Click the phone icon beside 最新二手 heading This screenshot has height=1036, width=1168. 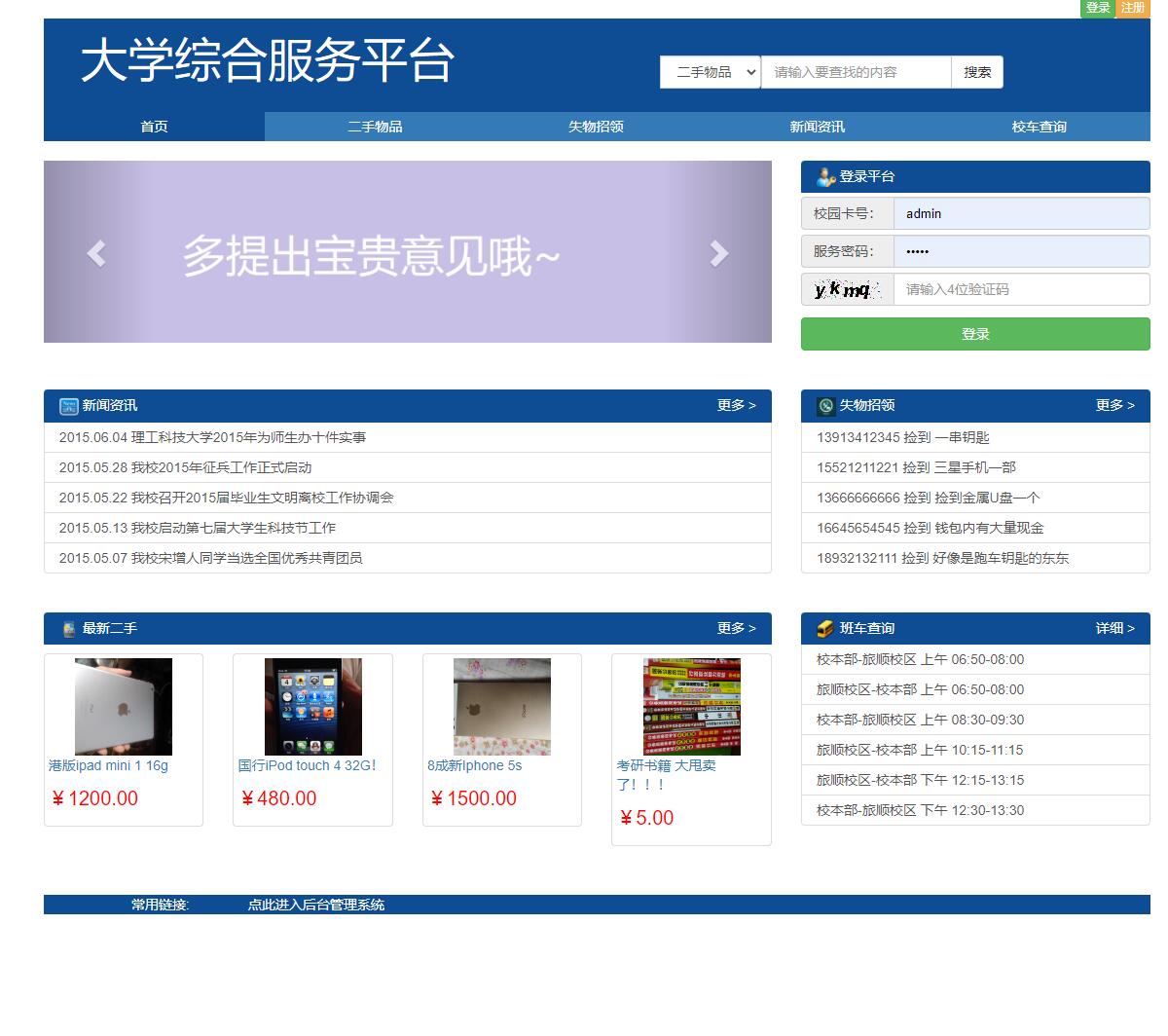click(66, 628)
